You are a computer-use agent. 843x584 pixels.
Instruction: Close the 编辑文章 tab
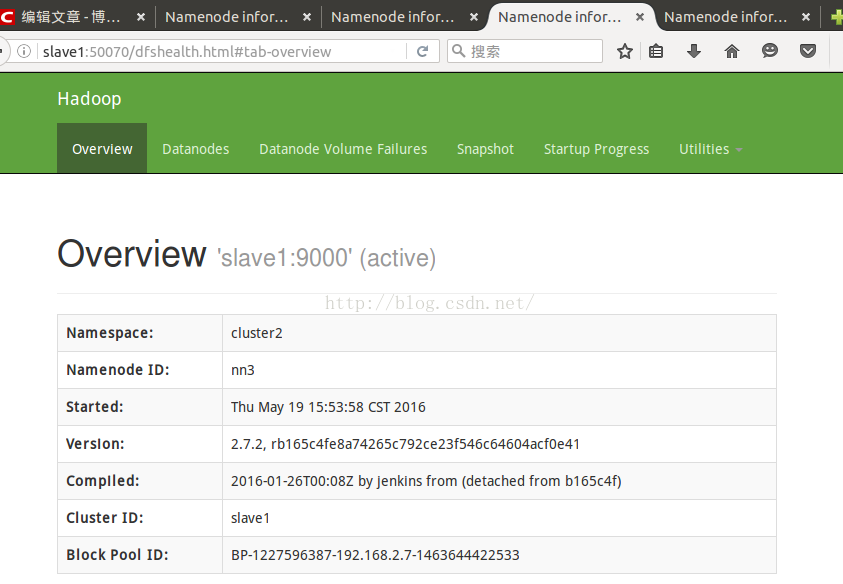point(141,17)
